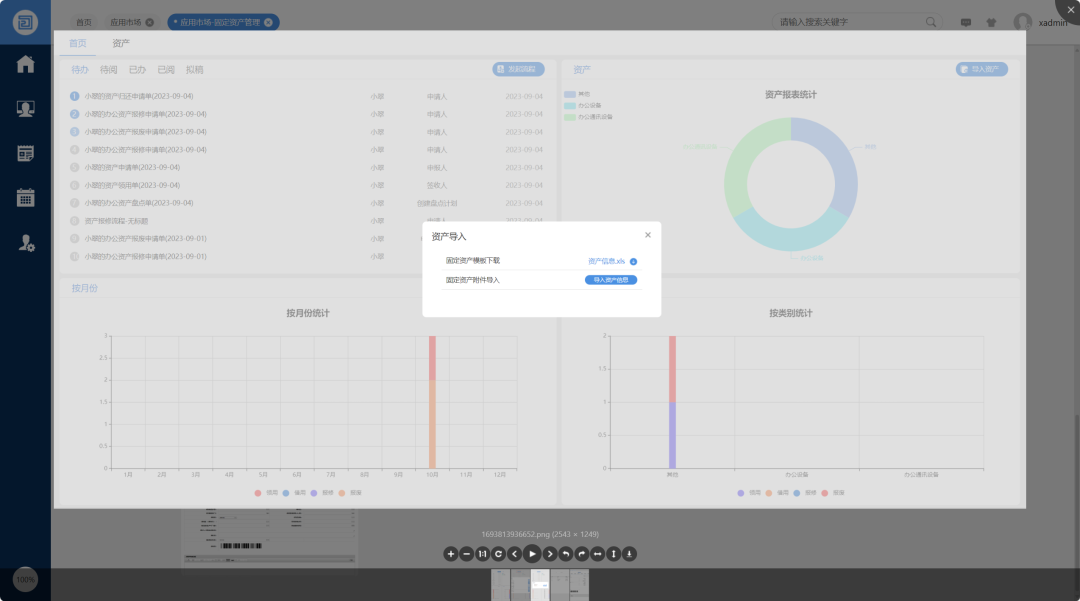Click the search keyword input field
Image resolution: width=1080 pixels, height=601 pixels.
tap(851, 22)
